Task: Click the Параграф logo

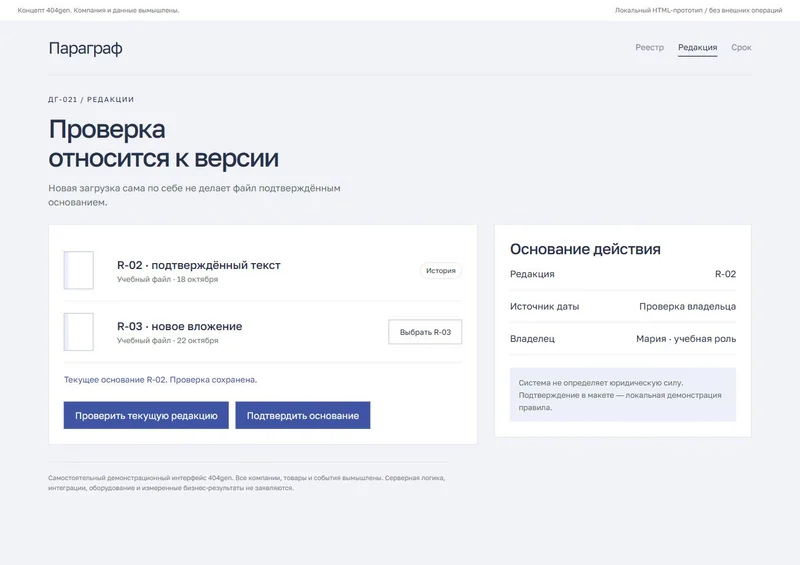Action: click(85, 48)
